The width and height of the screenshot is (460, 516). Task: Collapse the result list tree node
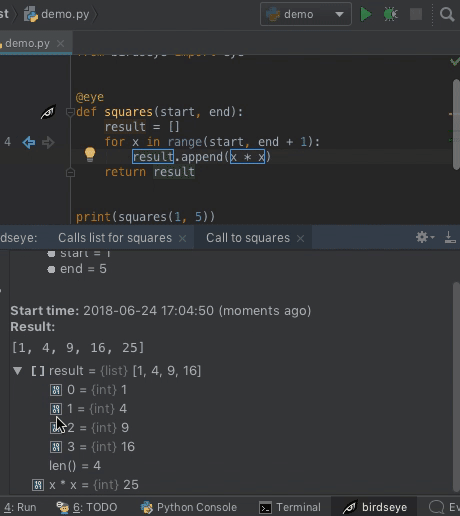pos(18,371)
